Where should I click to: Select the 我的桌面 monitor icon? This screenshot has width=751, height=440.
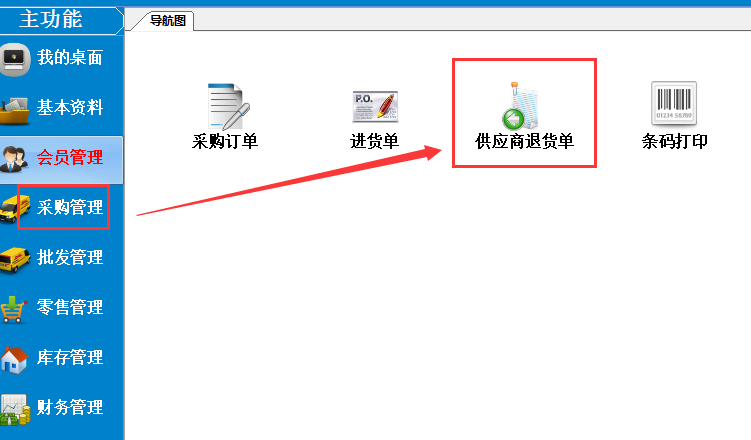(x=15, y=59)
